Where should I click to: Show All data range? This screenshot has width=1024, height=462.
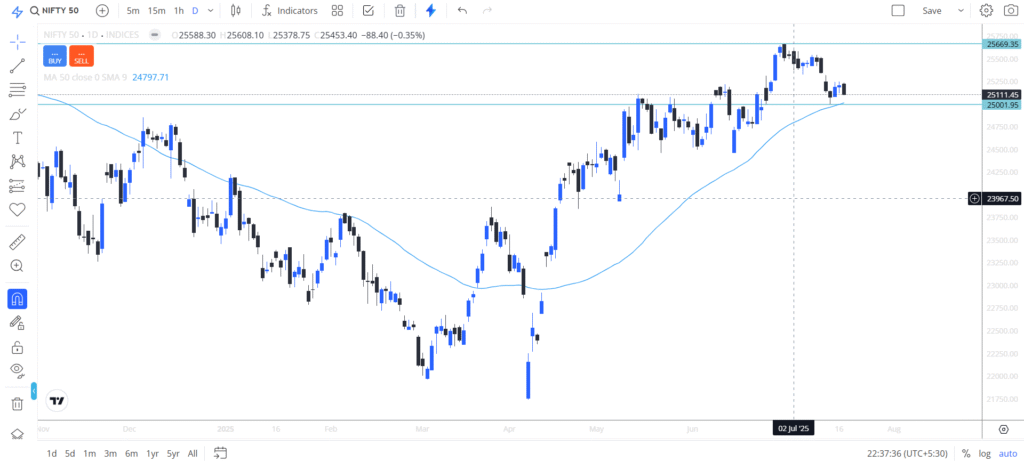[193, 453]
